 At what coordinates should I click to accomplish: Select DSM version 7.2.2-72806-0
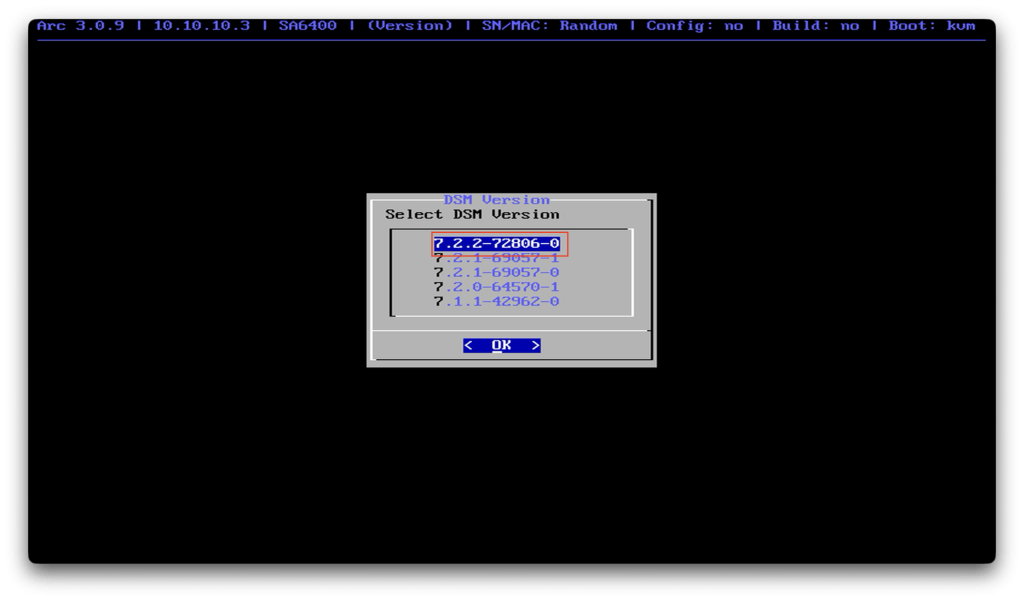pos(497,244)
